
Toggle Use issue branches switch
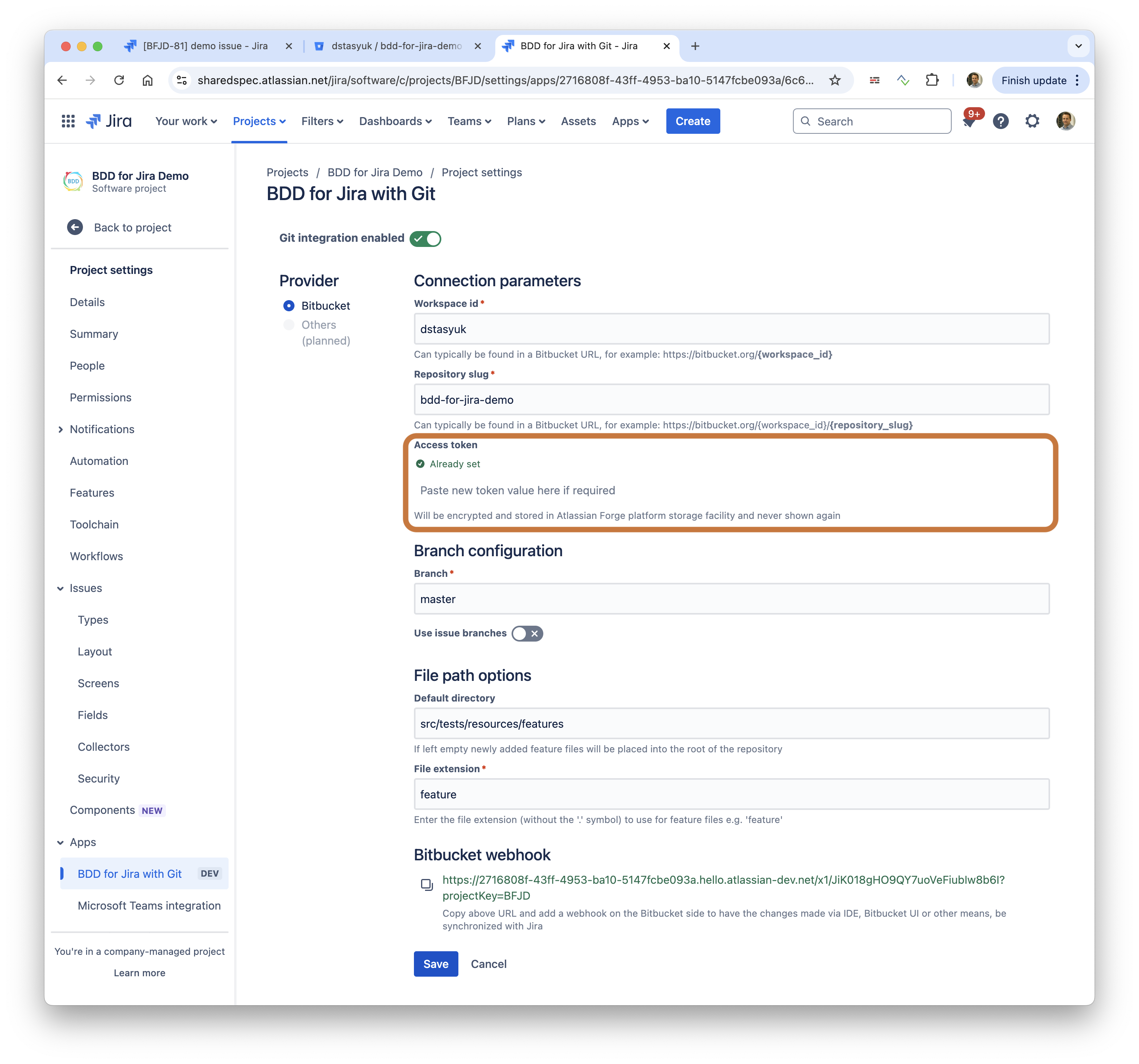click(527, 634)
